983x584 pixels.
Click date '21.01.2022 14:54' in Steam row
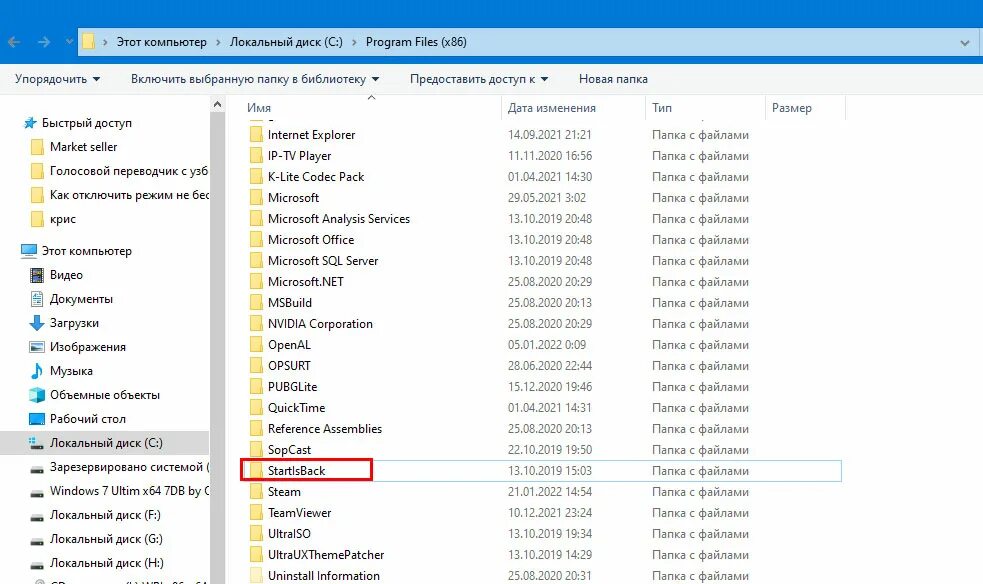click(550, 492)
